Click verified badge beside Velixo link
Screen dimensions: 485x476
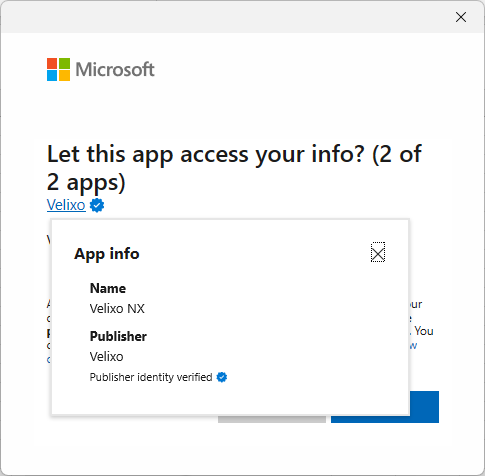[97, 205]
